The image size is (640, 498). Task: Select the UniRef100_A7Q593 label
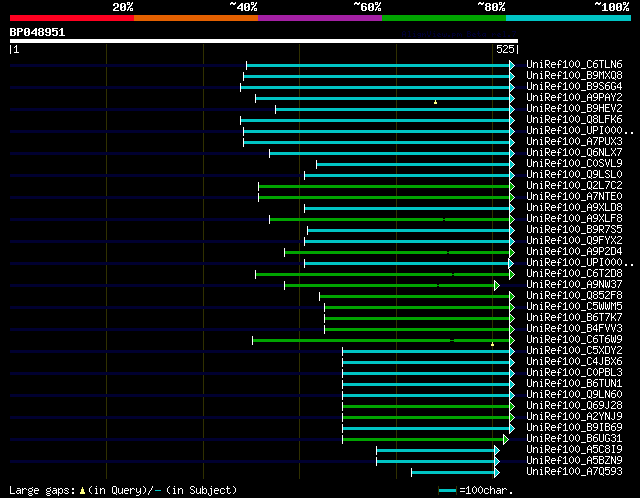574,472
